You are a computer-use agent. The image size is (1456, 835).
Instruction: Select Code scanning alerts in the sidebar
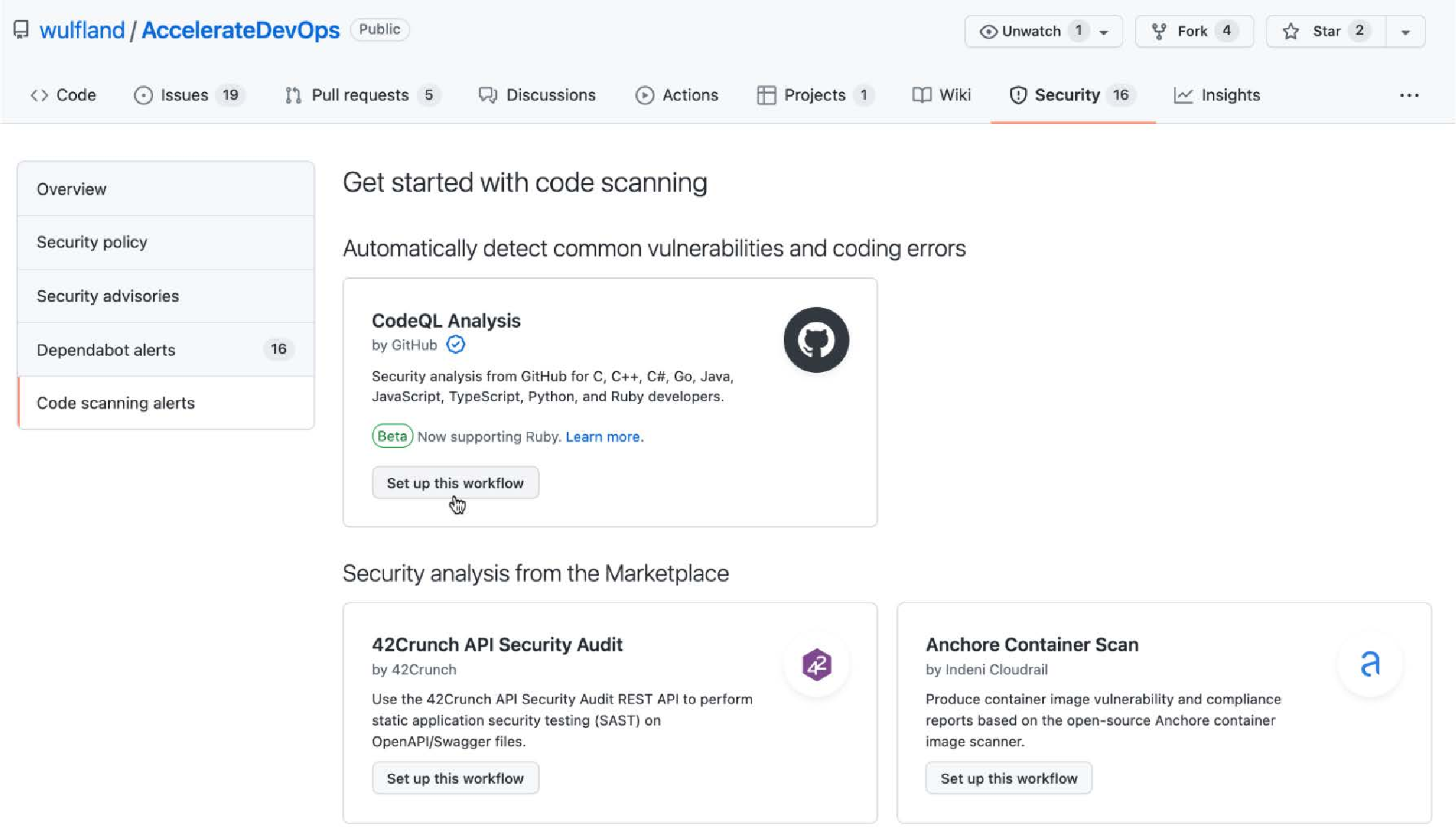click(x=166, y=403)
